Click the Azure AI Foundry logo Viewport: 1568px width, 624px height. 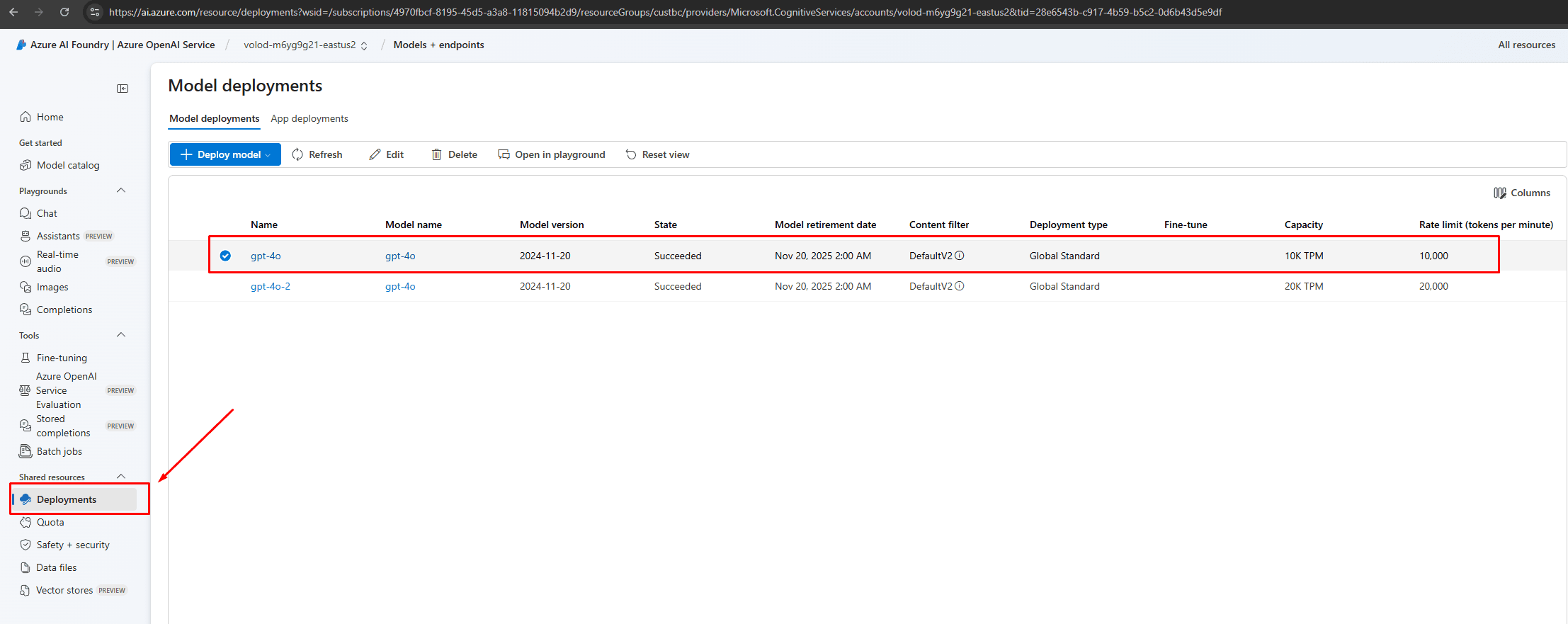coord(21,45)
